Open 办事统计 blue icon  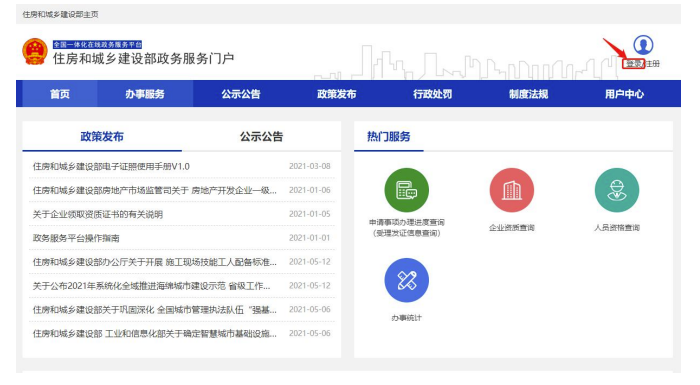tap(406, 280)
